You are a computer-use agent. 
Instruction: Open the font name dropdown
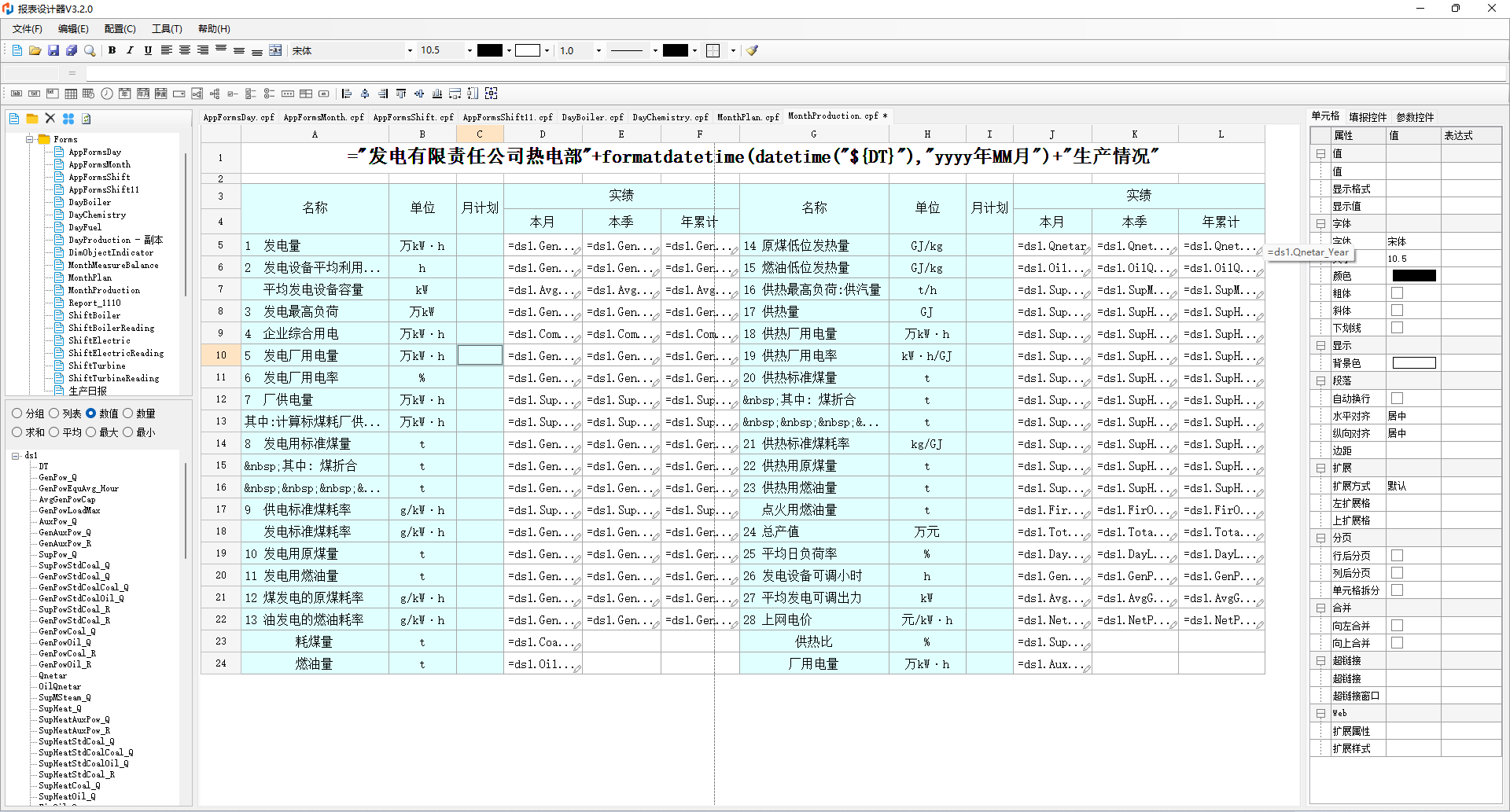tap(409, 50)
